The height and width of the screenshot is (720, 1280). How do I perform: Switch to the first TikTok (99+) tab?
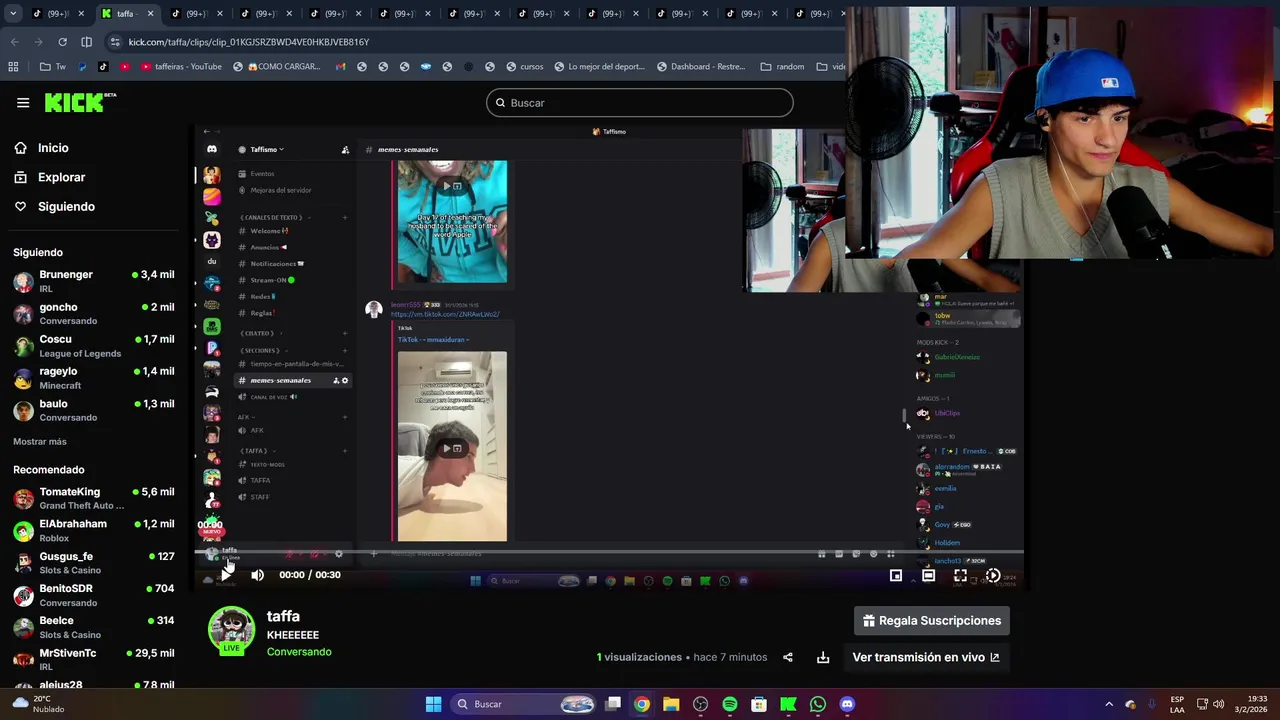59,14
